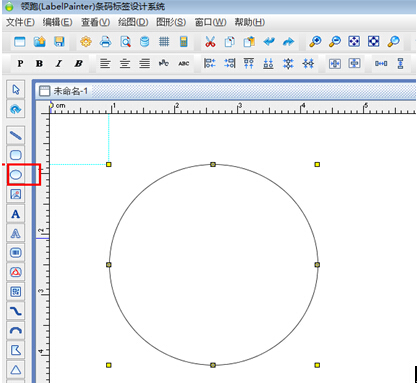This screenshot has width=417, height=383.
Task: Click the rotated text icon
Action: pyautogui.click(x=164, y=63)
